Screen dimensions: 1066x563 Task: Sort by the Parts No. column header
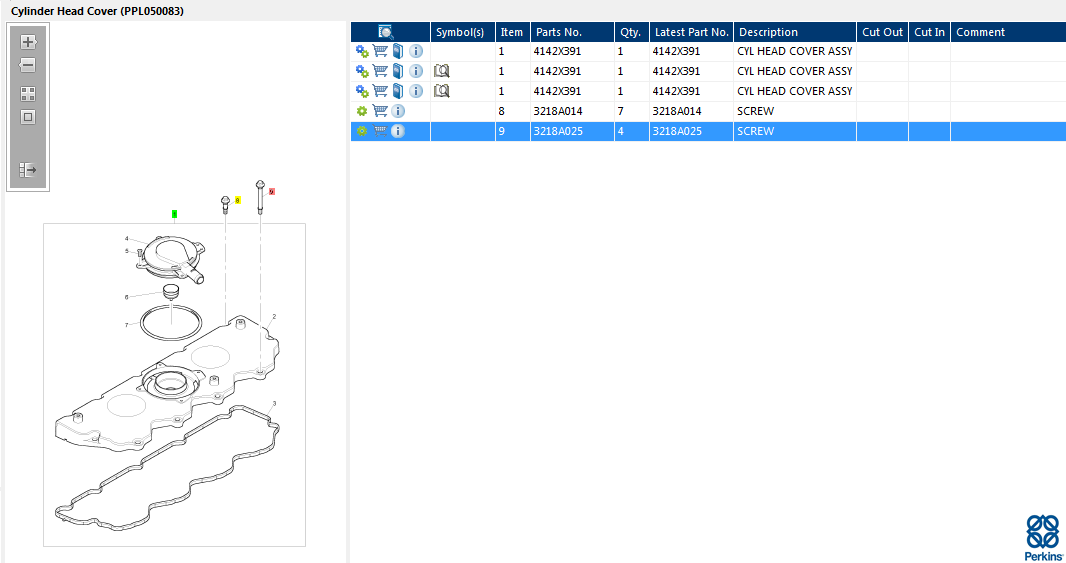(572, 32)
